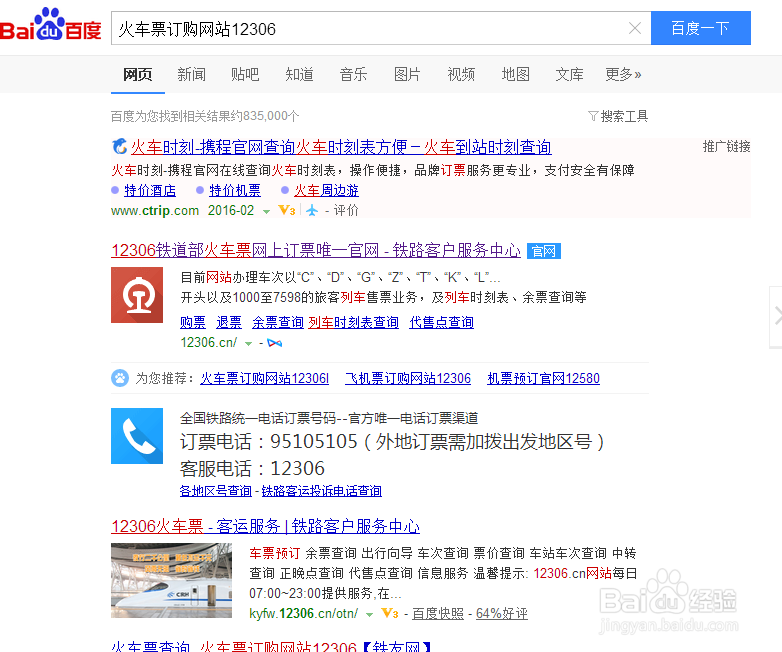Click the V3 credibility badge in Ctrip result
The width and height of the screenshot is (782, 652).
tap(287, 211)
